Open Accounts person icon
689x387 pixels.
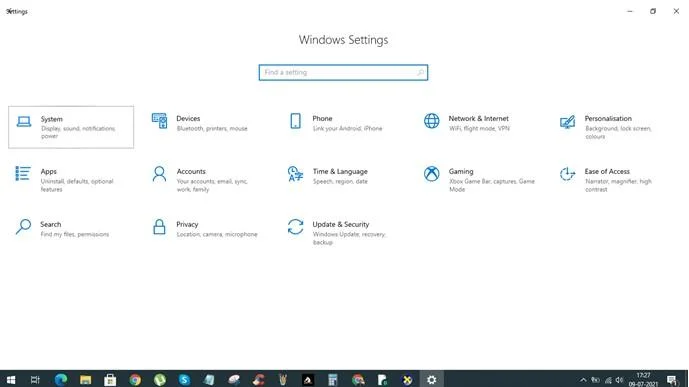[160, 174]
